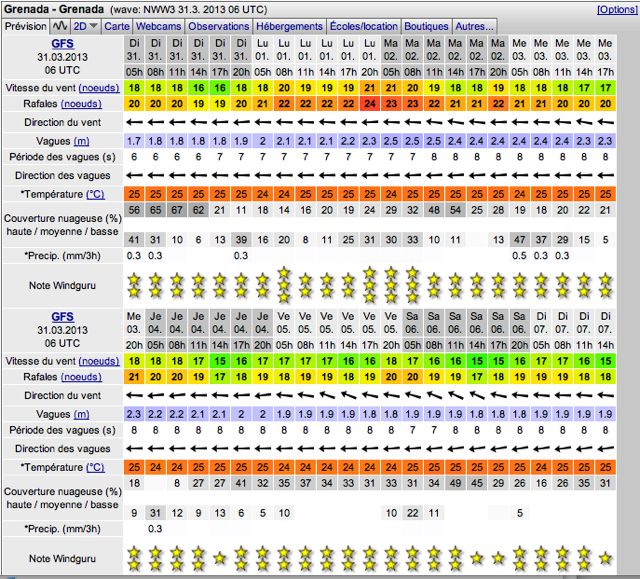Click the graph view wave icon
The width and height of the screenshot is (640, 579).
(x=59, y=25)
